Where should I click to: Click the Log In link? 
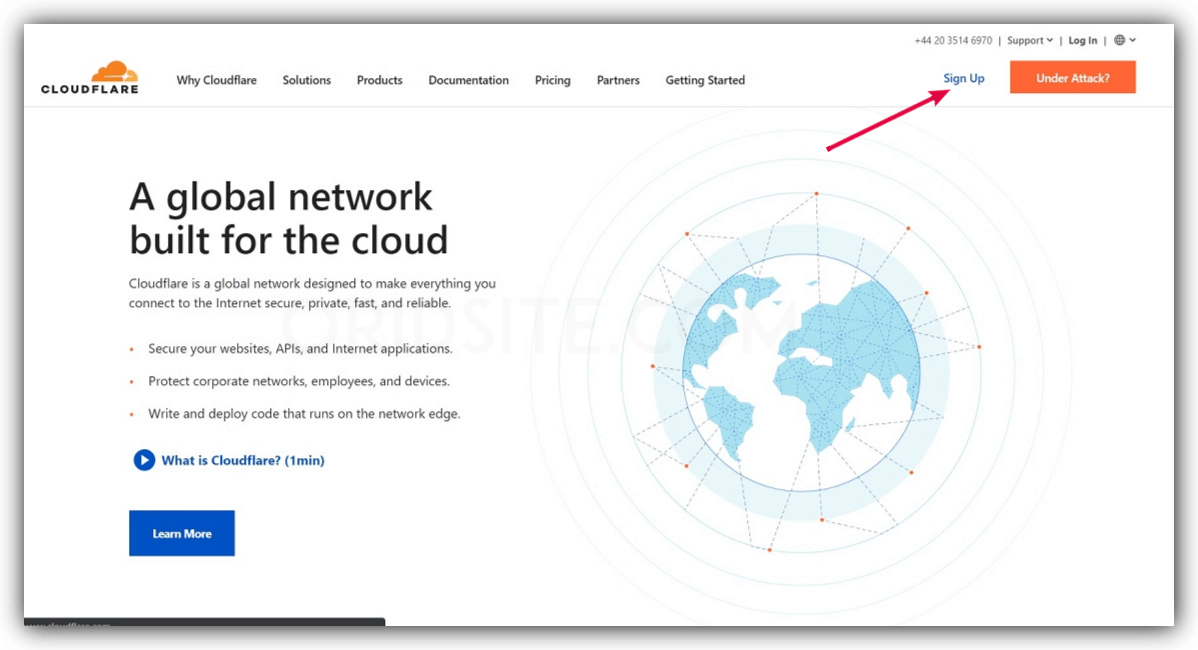1083,40
